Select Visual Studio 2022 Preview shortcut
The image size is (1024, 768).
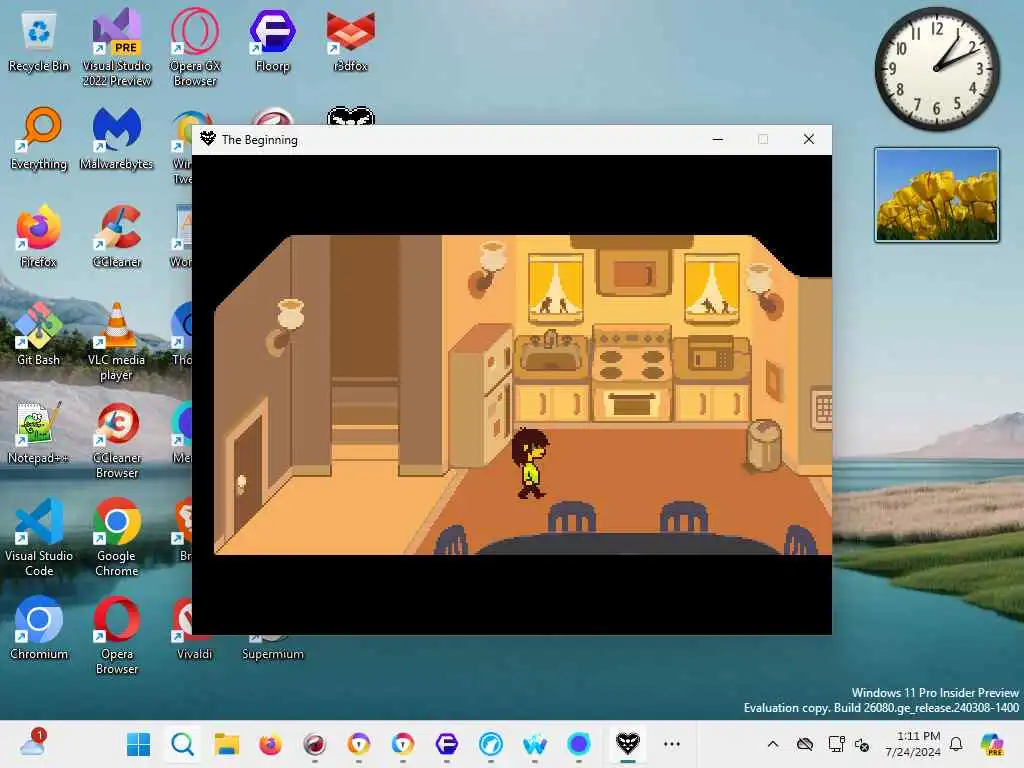116,48
